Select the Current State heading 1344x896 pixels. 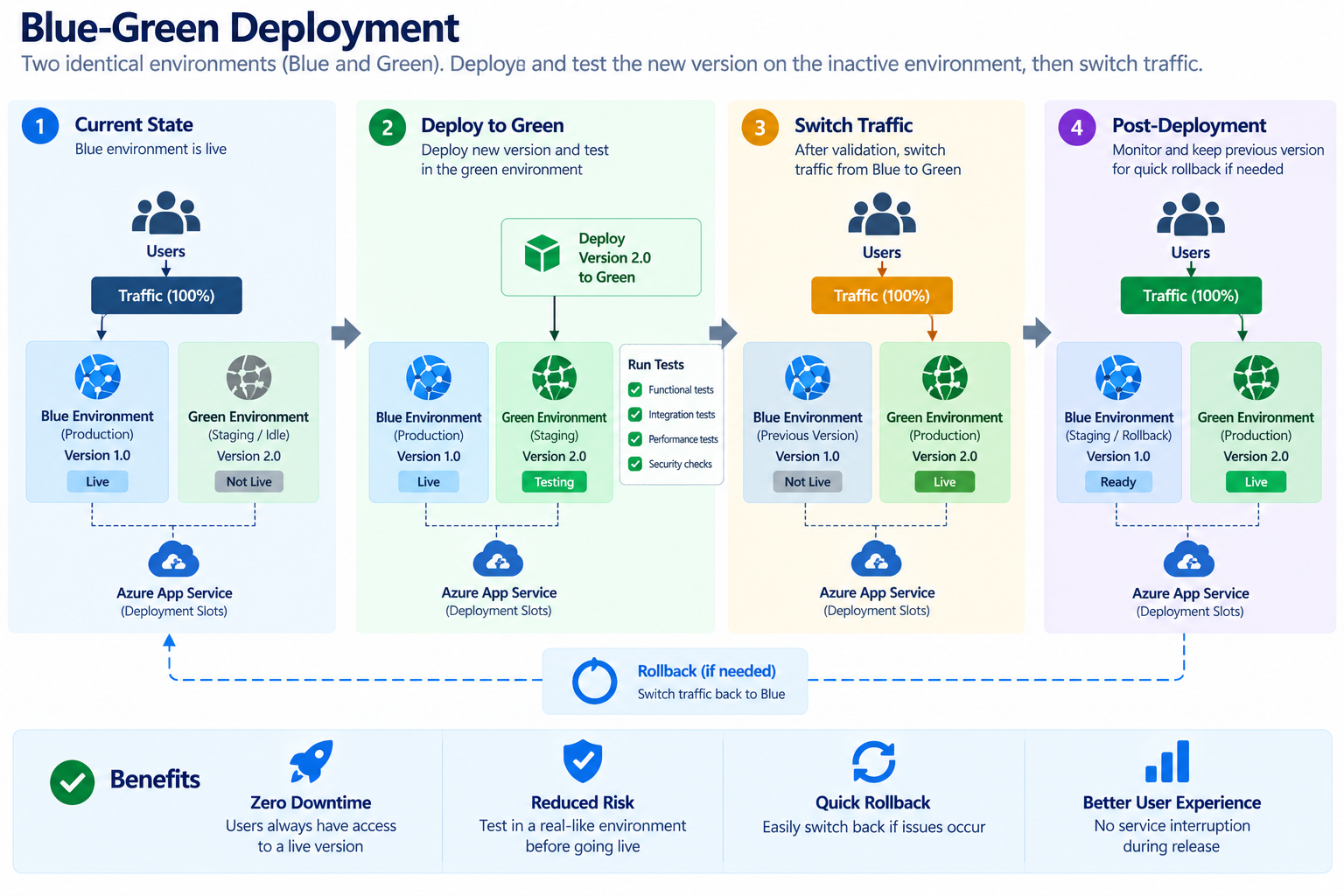(134, 124)
